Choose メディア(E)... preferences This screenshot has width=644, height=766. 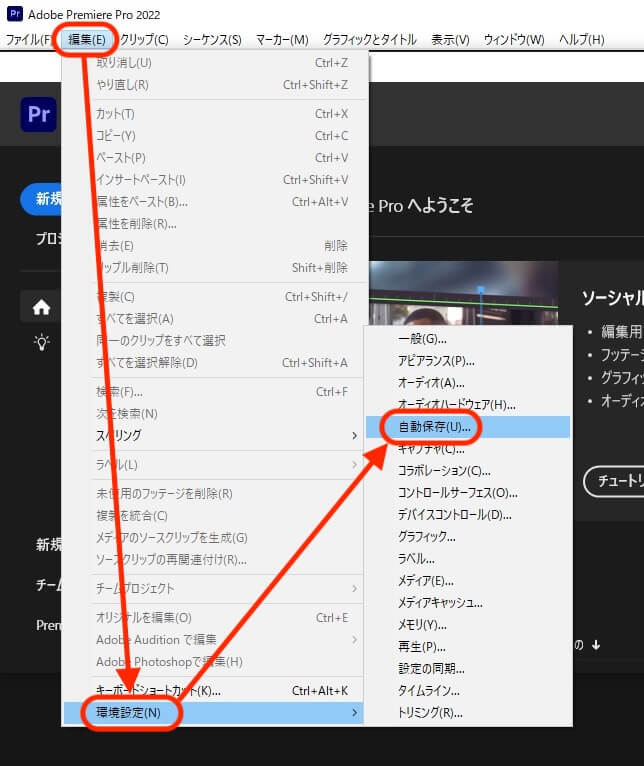click(x=468, y=581)
